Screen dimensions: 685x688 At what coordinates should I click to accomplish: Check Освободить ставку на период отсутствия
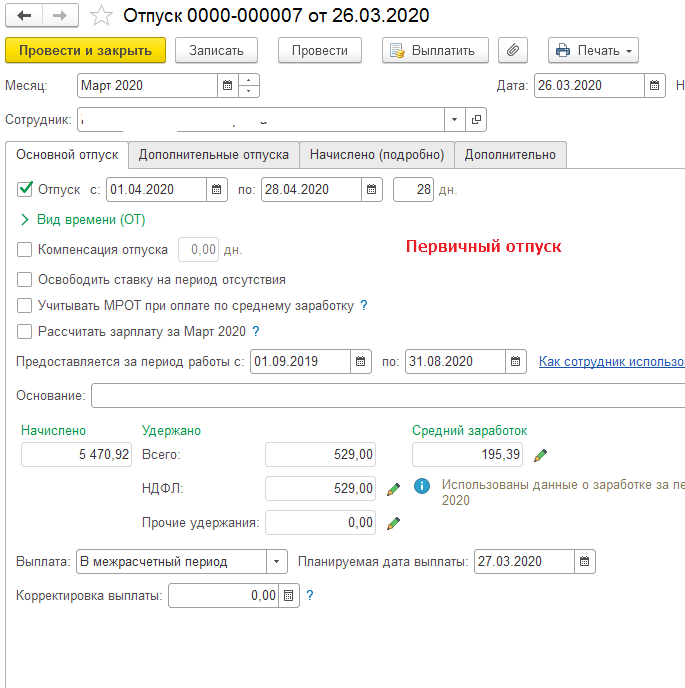click(26, 280)
